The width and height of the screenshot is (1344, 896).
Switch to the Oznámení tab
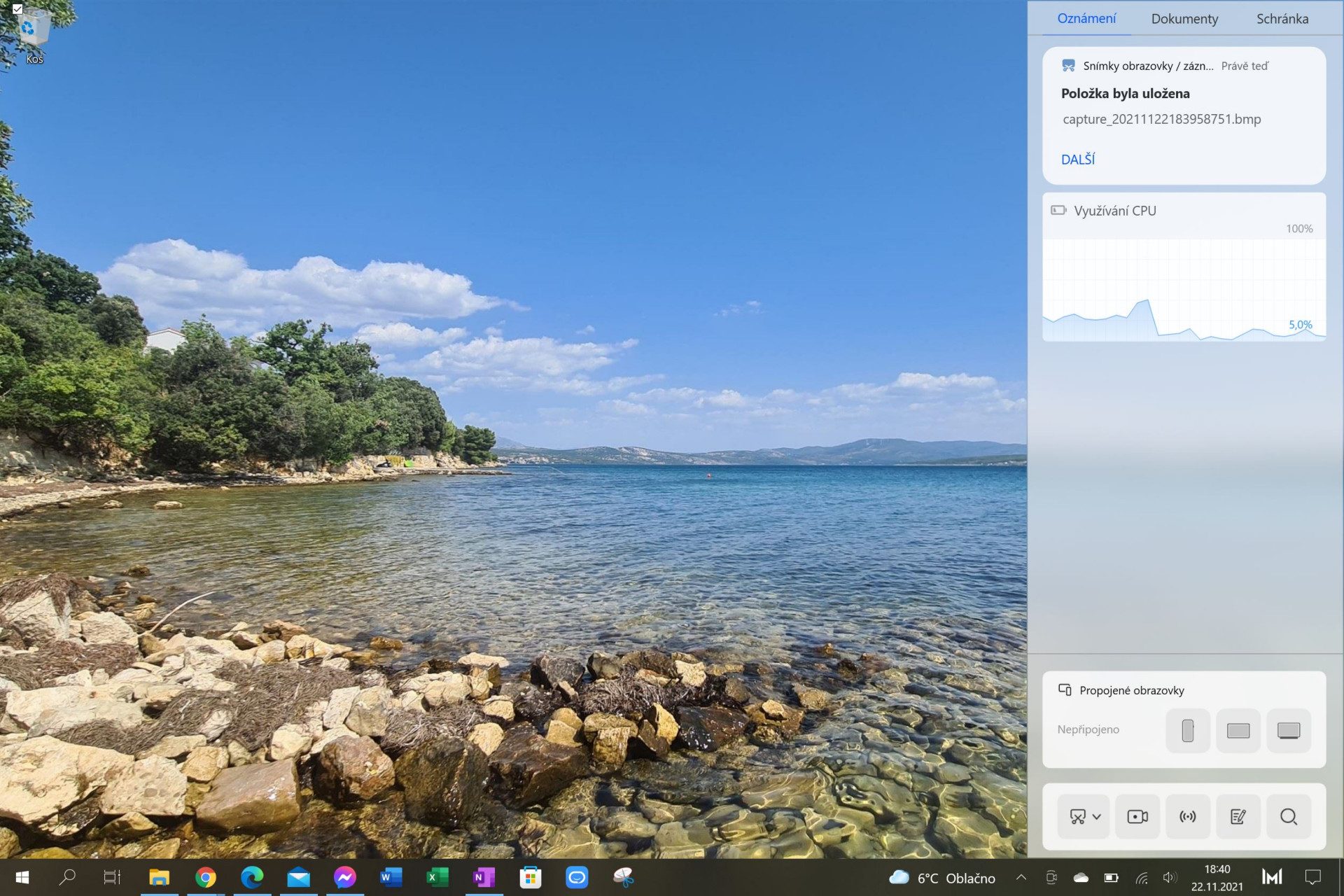coord(1086,18)
